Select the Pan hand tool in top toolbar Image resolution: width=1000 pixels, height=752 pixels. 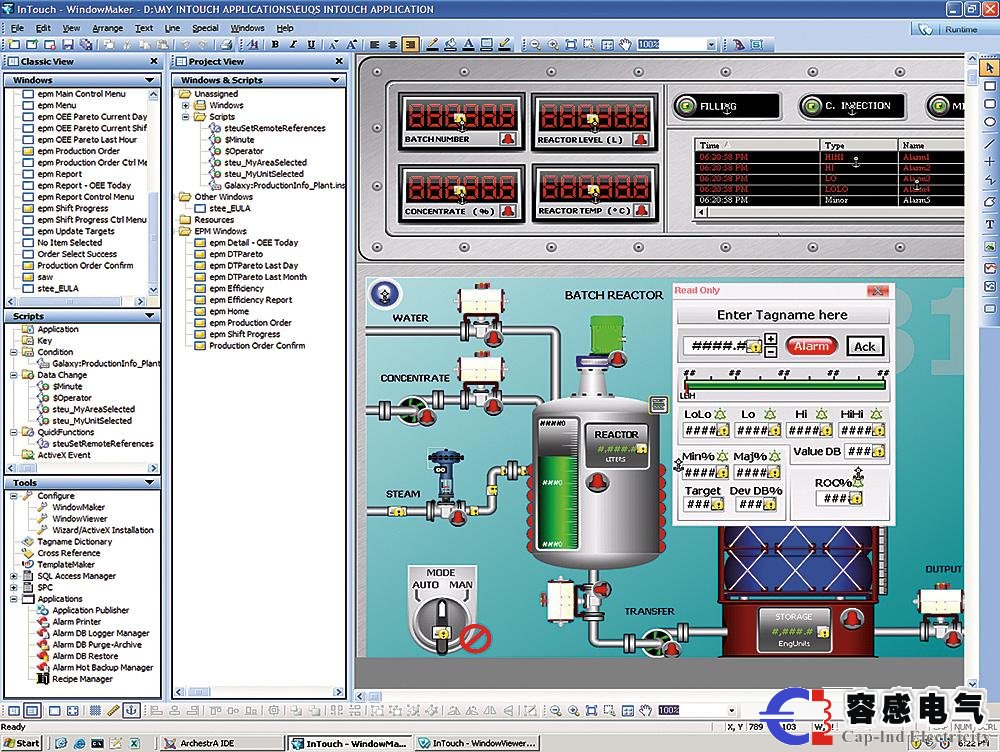625,45
